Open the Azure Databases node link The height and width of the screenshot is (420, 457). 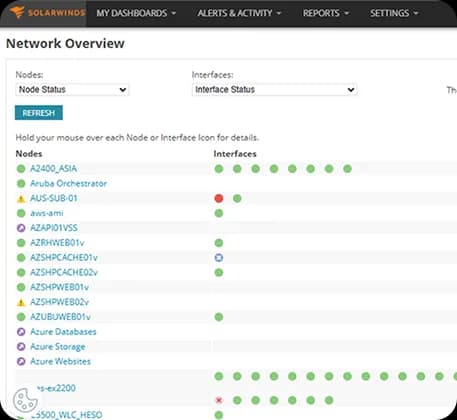coord(63,332)
